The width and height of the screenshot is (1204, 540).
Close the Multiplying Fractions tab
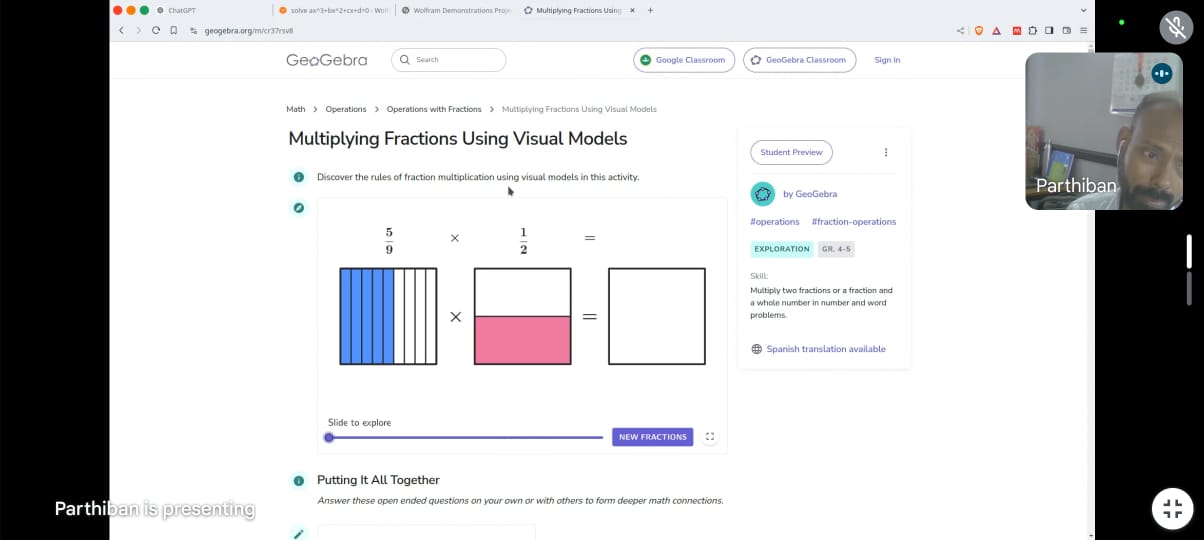[x=632, y=10]
